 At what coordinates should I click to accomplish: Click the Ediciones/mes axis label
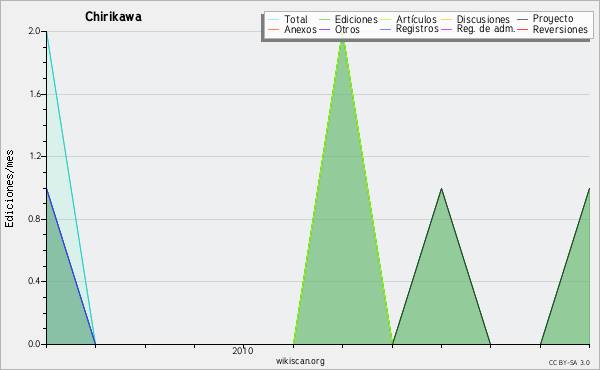coord(9,189)
